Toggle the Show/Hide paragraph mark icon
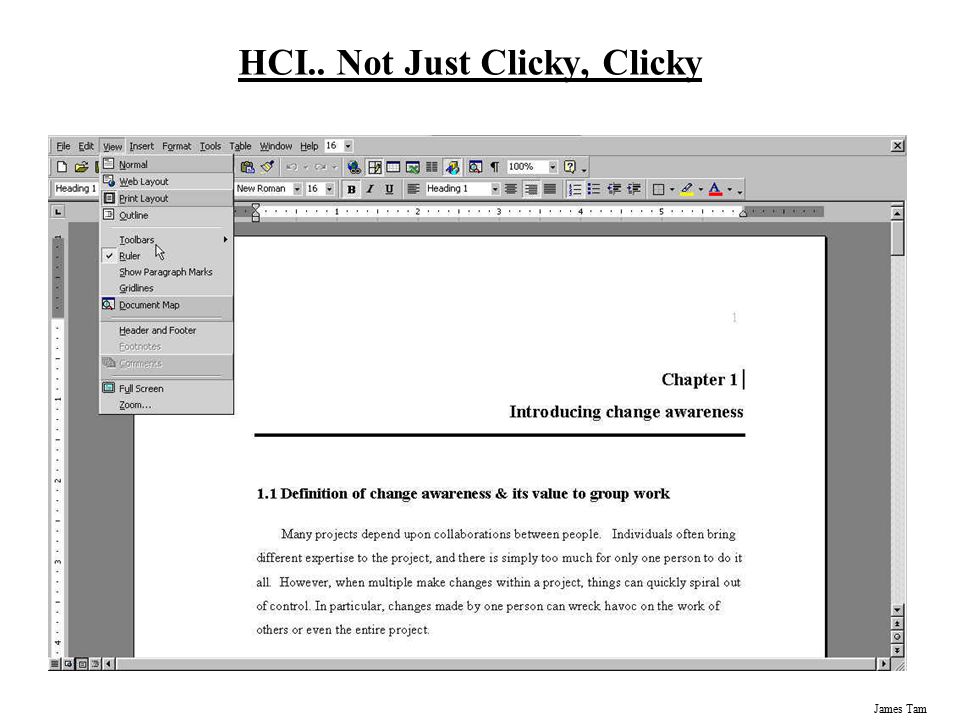 495,167
